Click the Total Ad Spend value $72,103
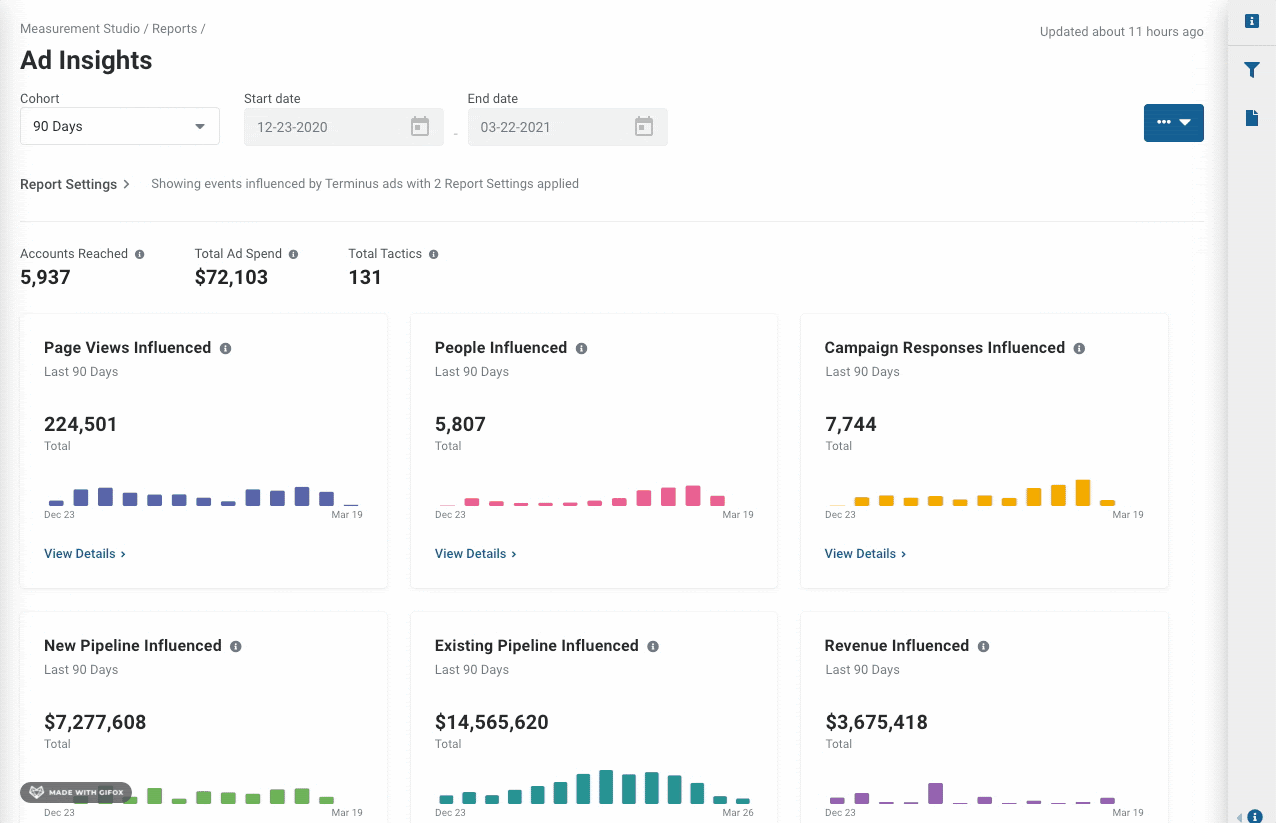Viewport: 1276px width, 823px height. point(231,277)
